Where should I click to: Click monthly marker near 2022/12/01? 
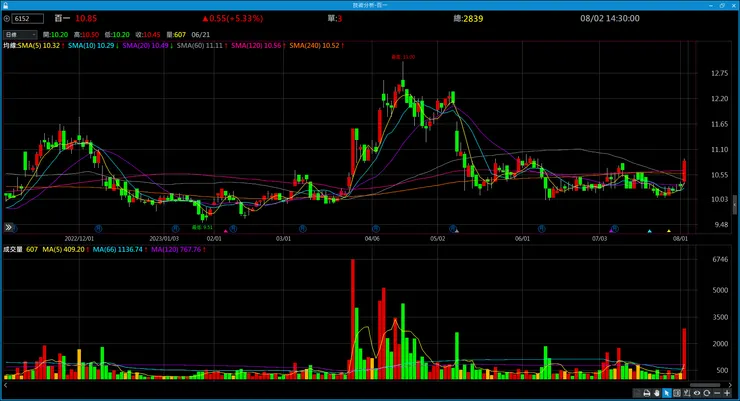[98, 228]
